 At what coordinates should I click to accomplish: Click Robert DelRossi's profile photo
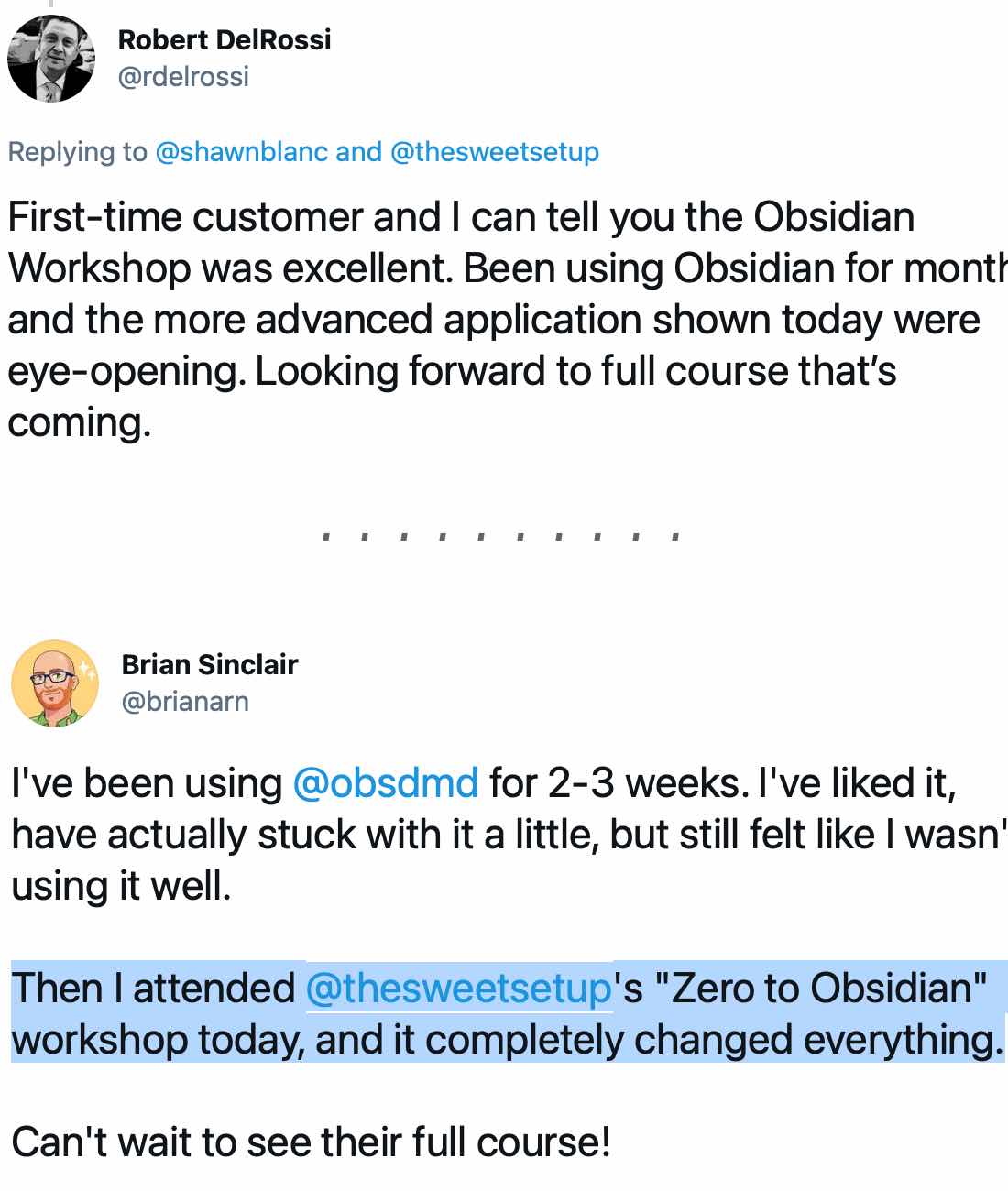click(x=51, y=59)
